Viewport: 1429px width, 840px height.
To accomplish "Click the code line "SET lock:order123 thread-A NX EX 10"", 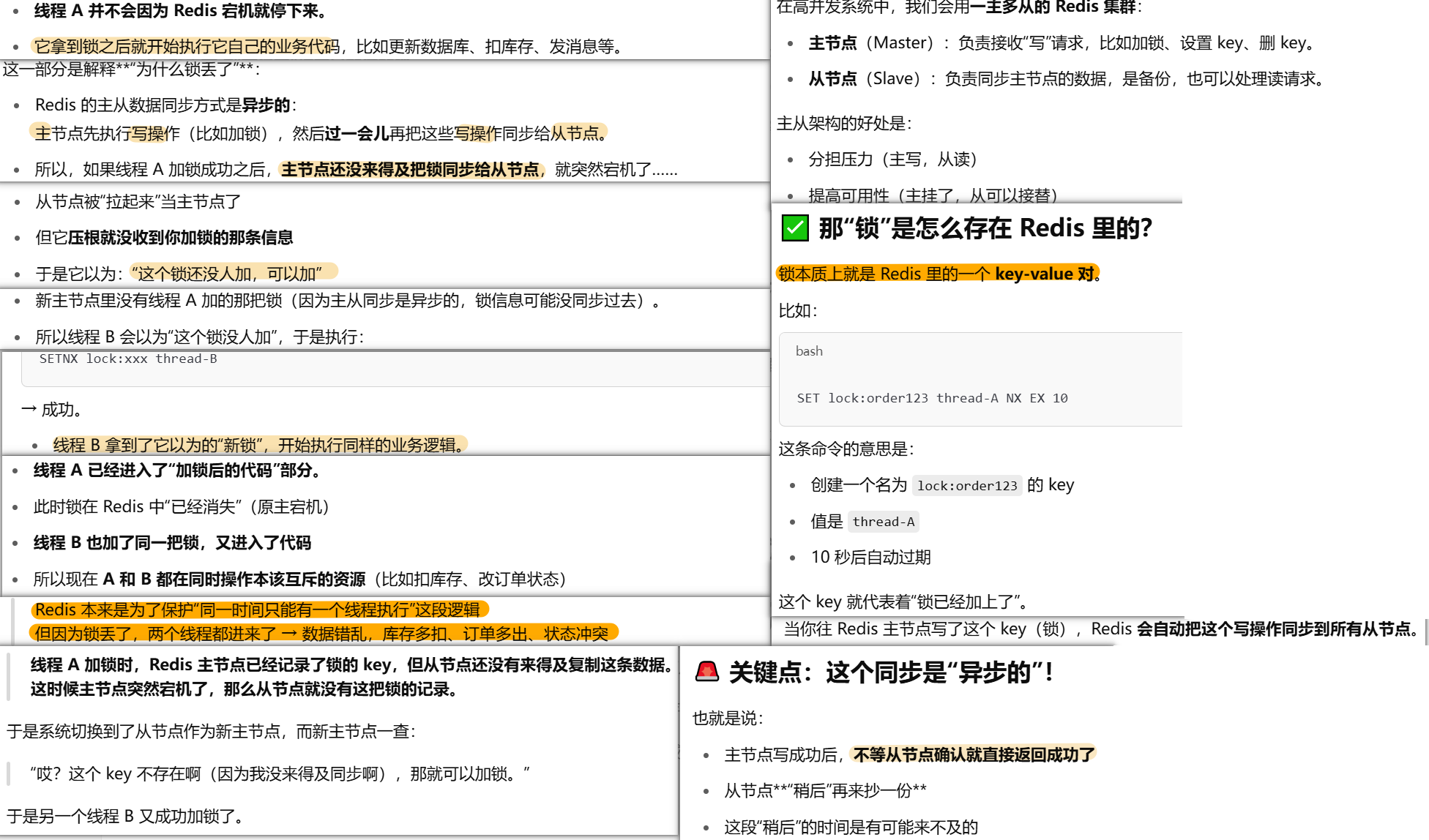I will 932,398.
